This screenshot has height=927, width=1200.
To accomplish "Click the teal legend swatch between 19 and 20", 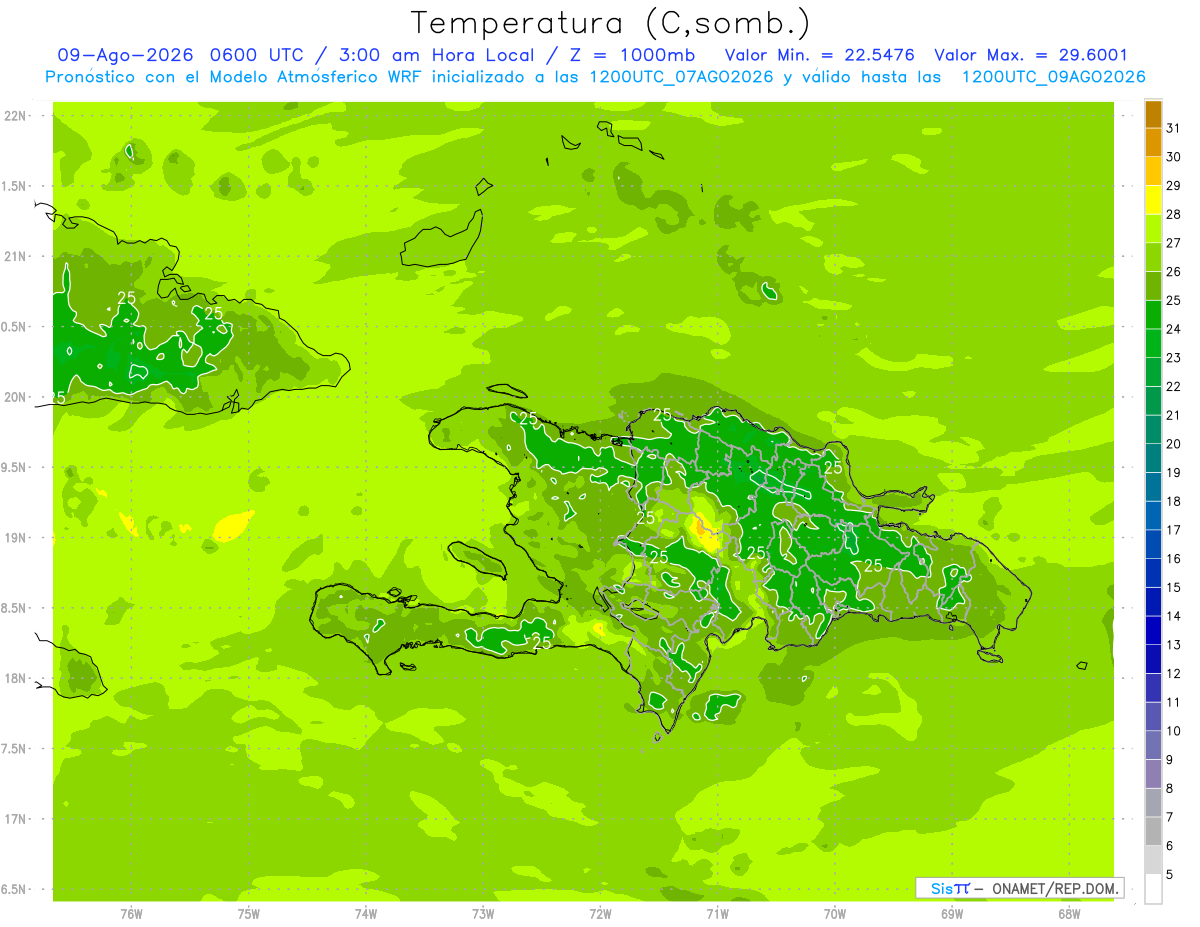I will coord(1153,458).
